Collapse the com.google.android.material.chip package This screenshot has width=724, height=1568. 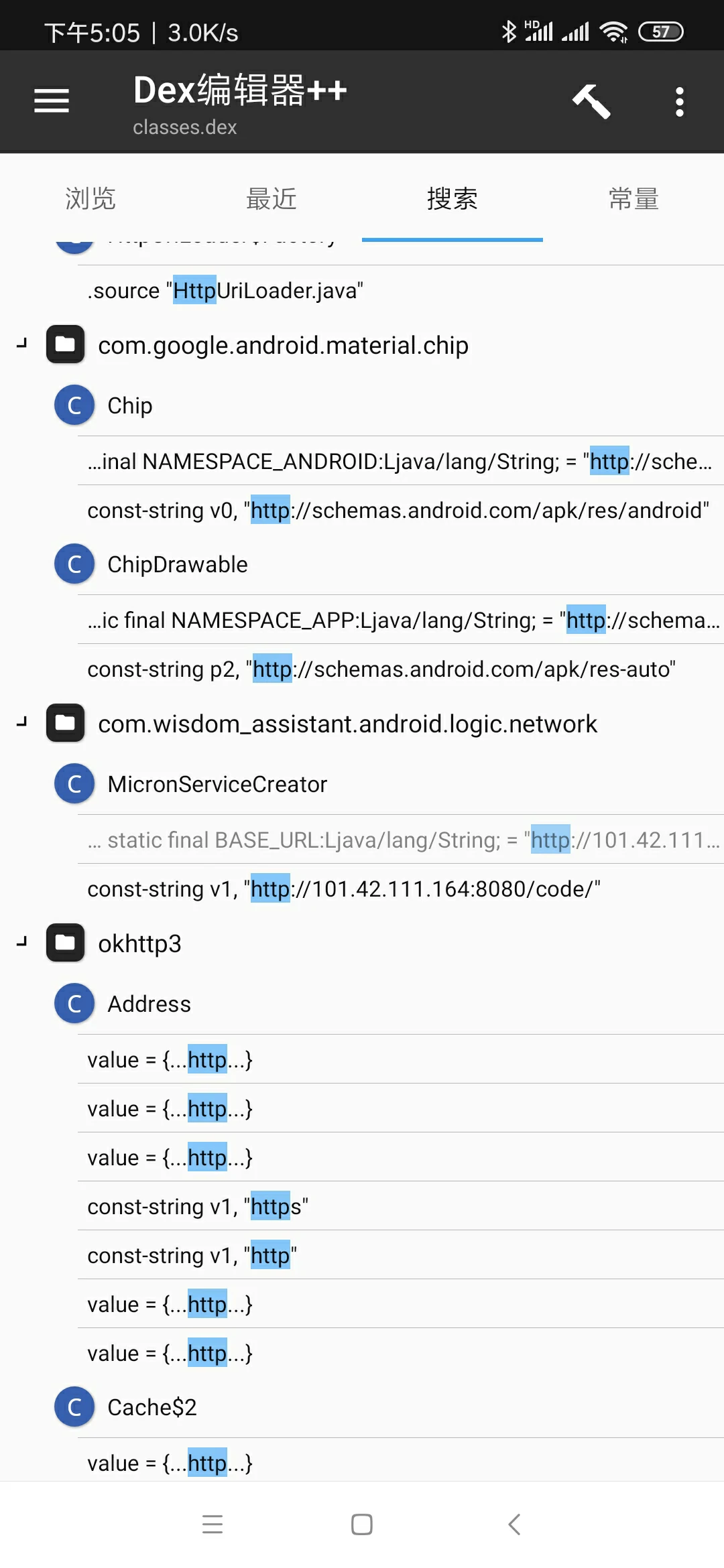coord(22,344)
